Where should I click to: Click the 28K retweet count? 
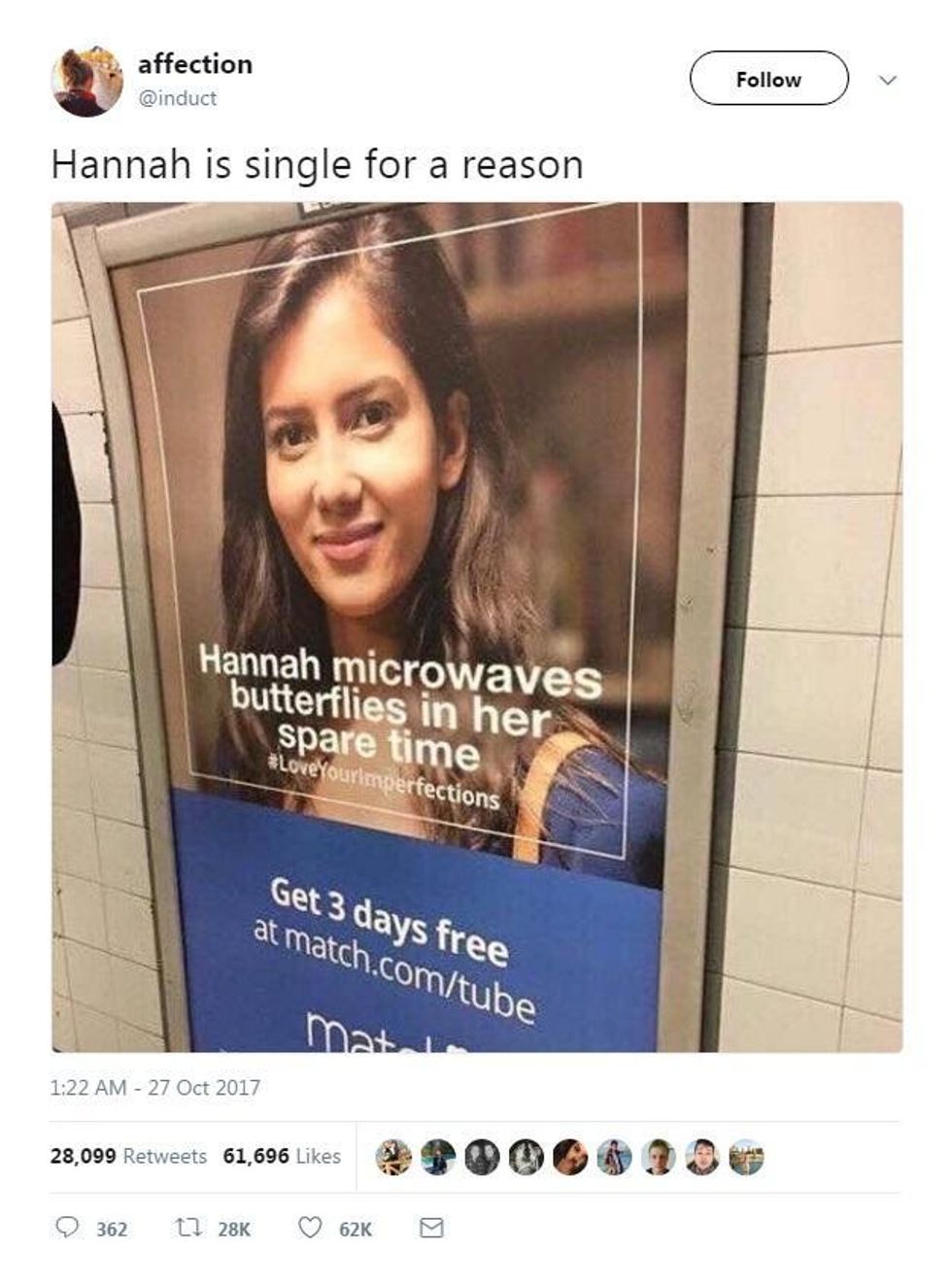(234, 1230)
